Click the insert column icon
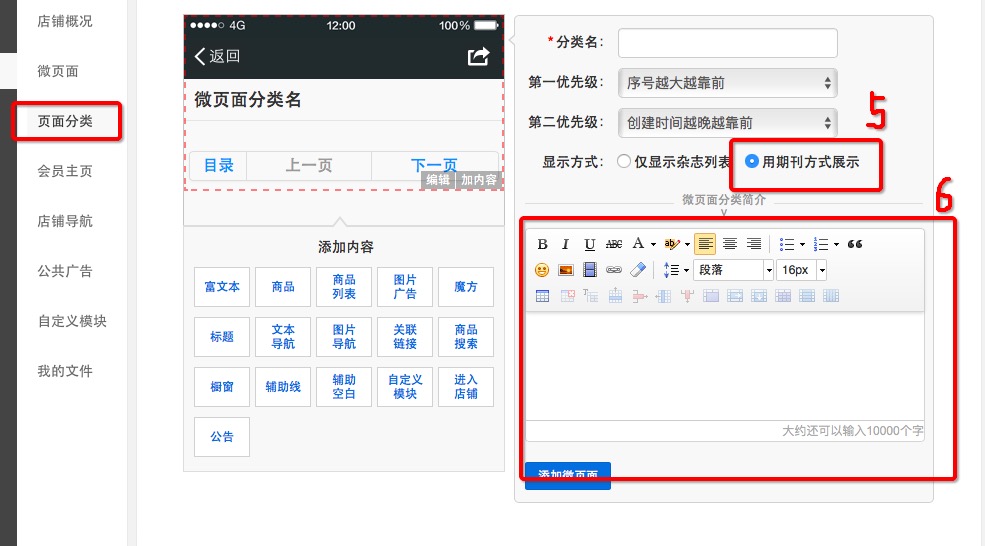The width and height of the screenshot is (985, 546). 663,296
